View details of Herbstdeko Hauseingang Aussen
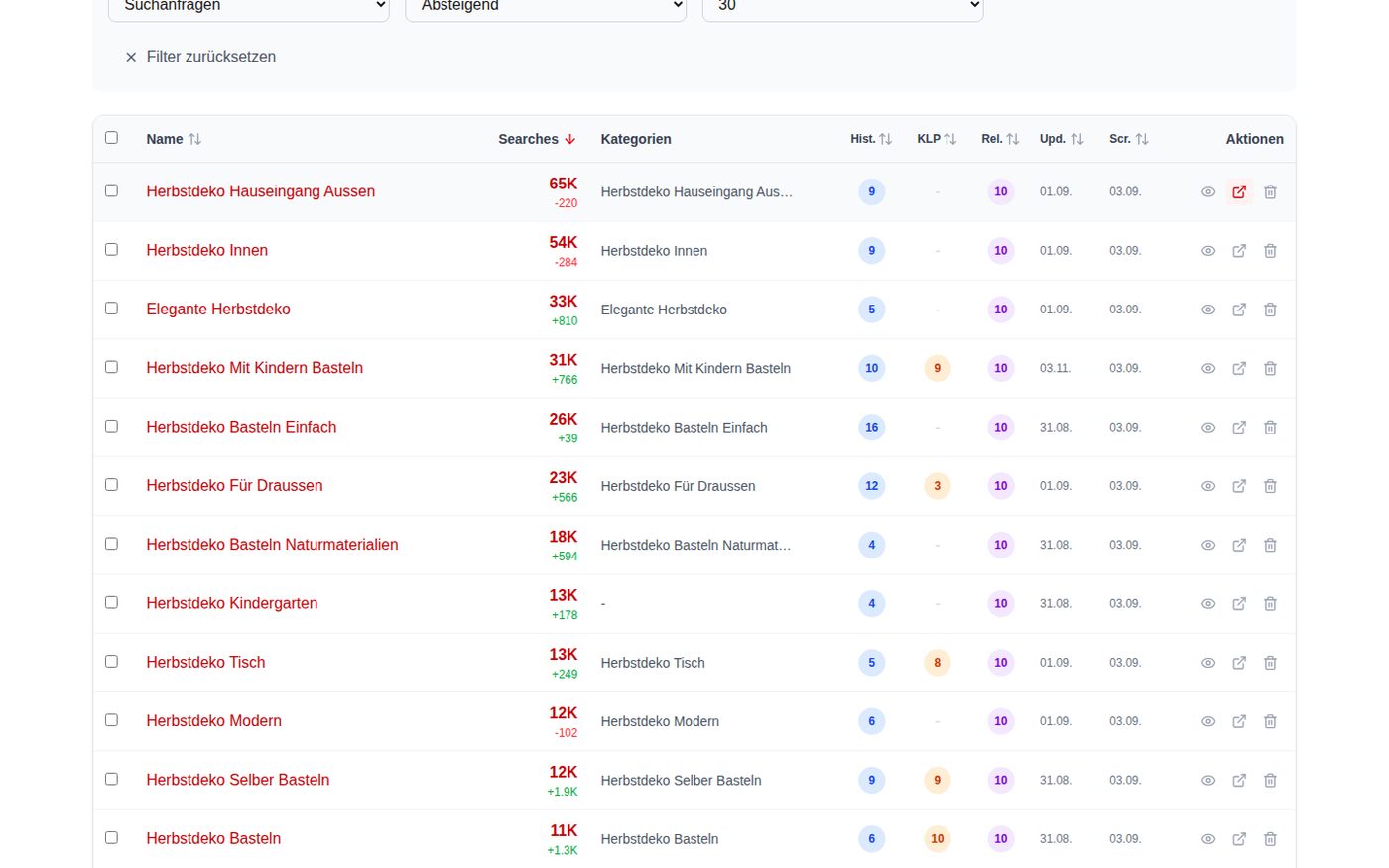This screenshot has height=868, width=1389. pos(1208,191)
